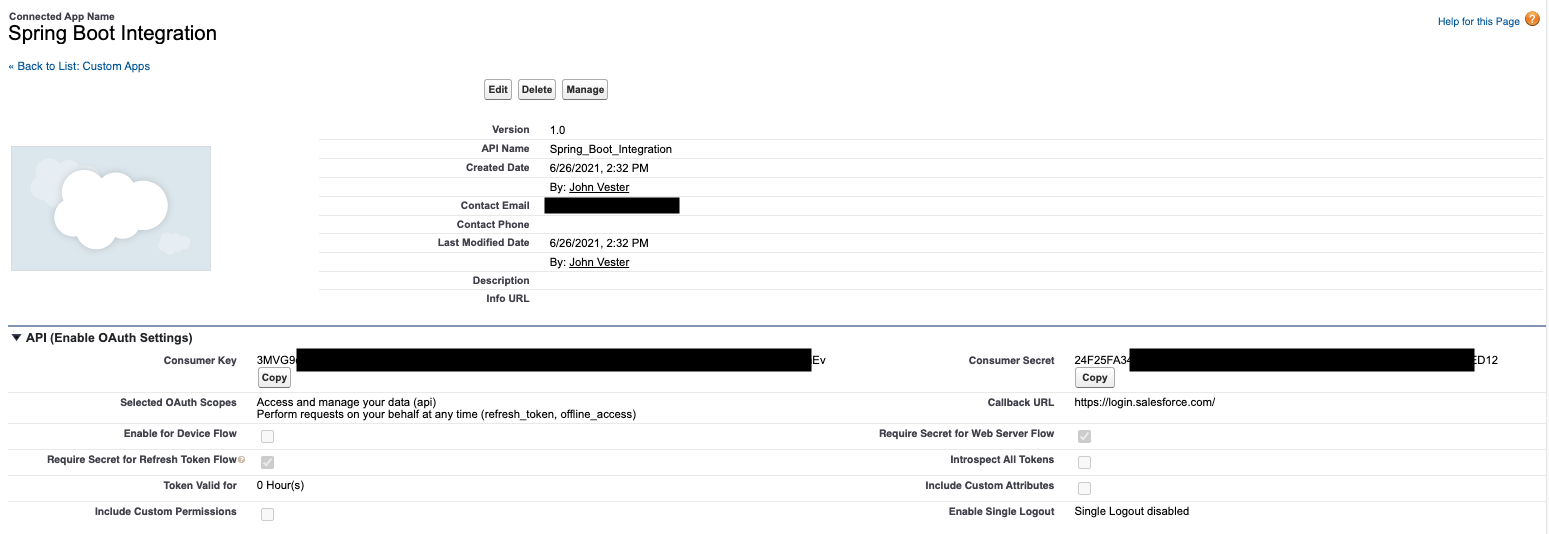Check the Introspect All Tokens box

[x=1084, y=462]
